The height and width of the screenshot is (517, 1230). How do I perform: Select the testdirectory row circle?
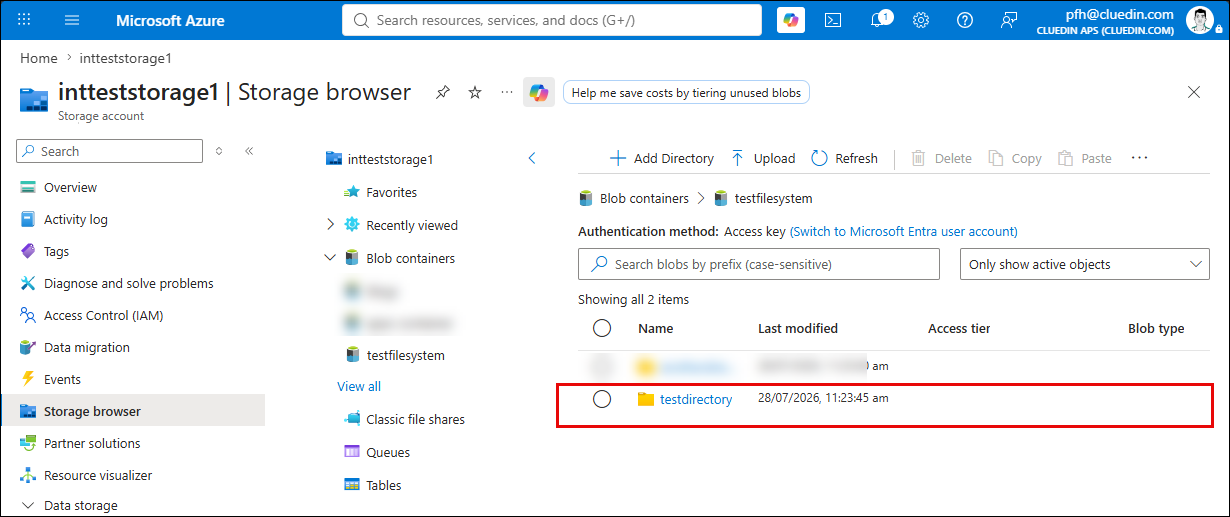(x=602, y=399)
